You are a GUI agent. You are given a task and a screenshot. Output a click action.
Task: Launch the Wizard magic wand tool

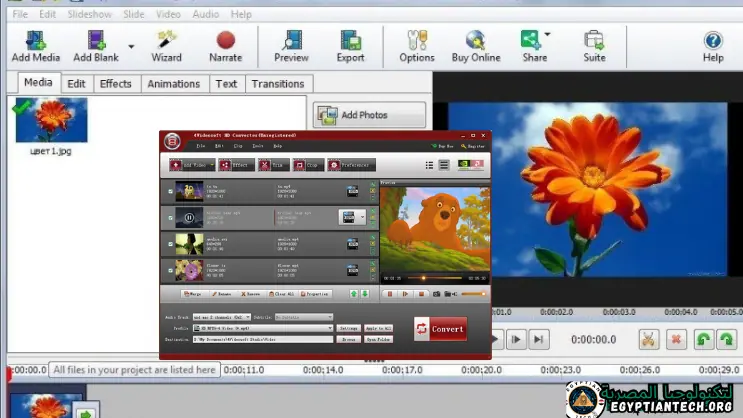[x=166, y=40]
